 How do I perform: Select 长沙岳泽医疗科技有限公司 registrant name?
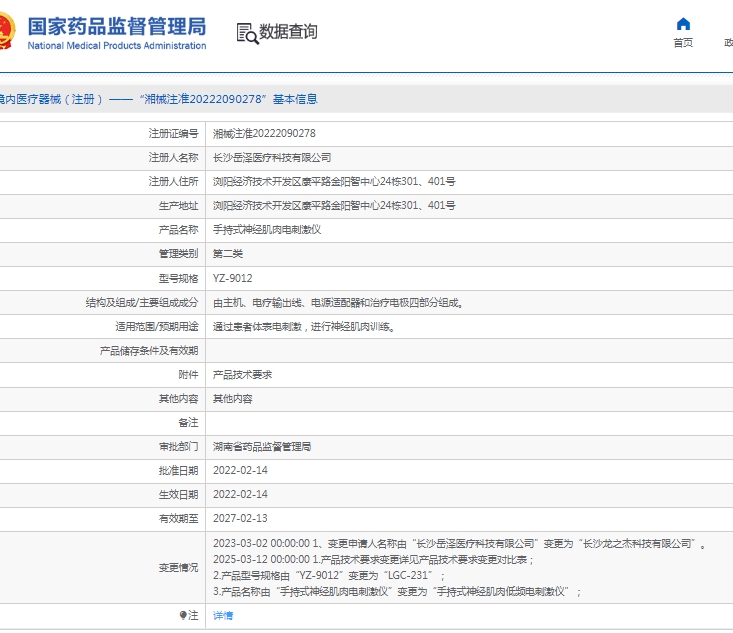tap(272, 158)
